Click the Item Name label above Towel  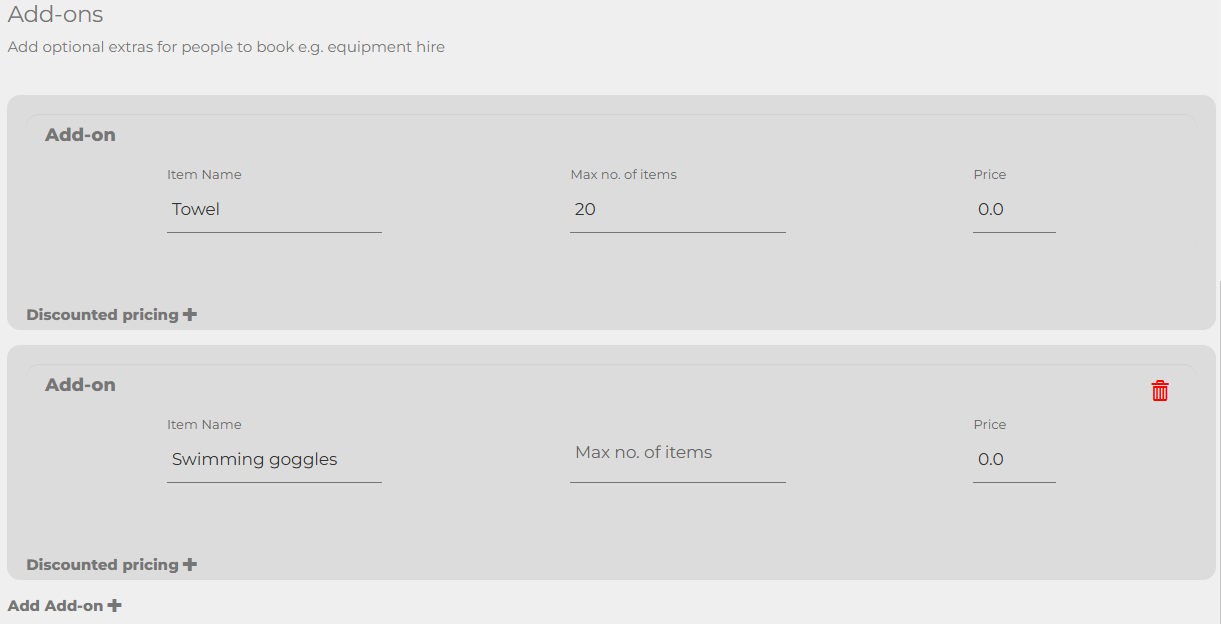(x=204, y=174)
